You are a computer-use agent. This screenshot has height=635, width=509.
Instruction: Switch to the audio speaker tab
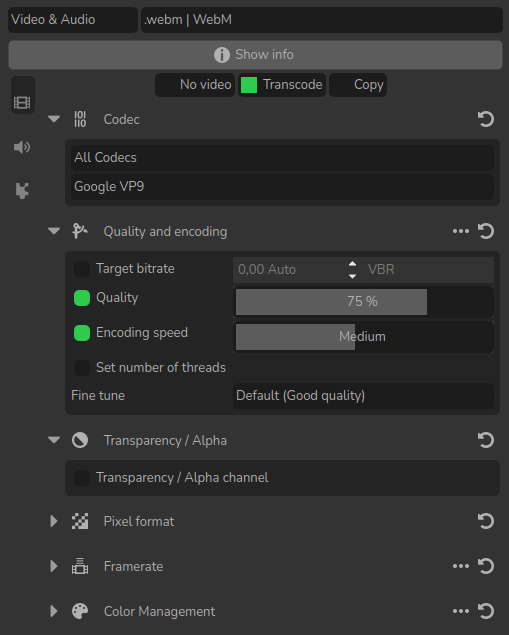pyautogui.click(x=22, y=147)
